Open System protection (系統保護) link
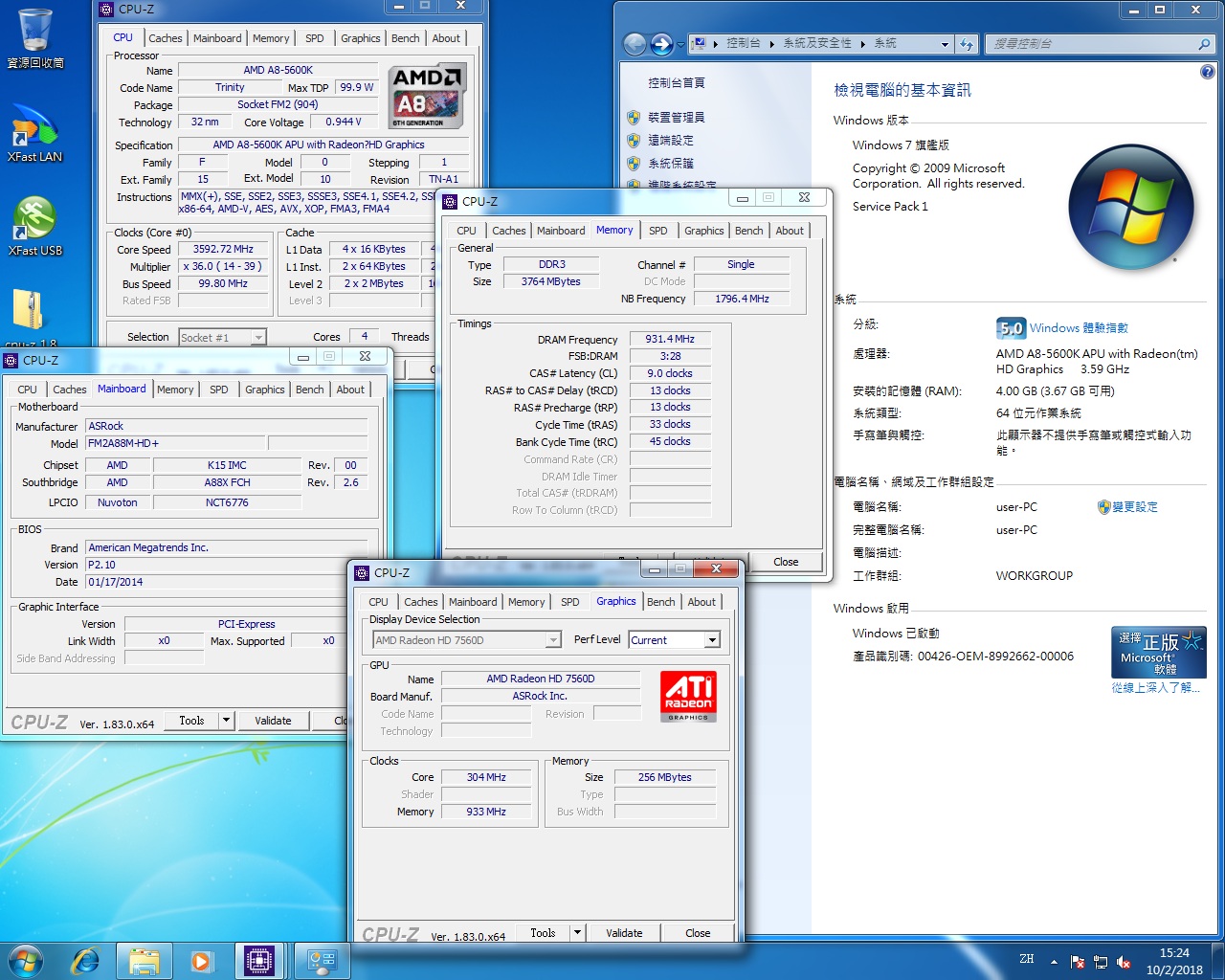Image resolution: width=1225 pixels, height=980 pixels. tap(671, 163)
